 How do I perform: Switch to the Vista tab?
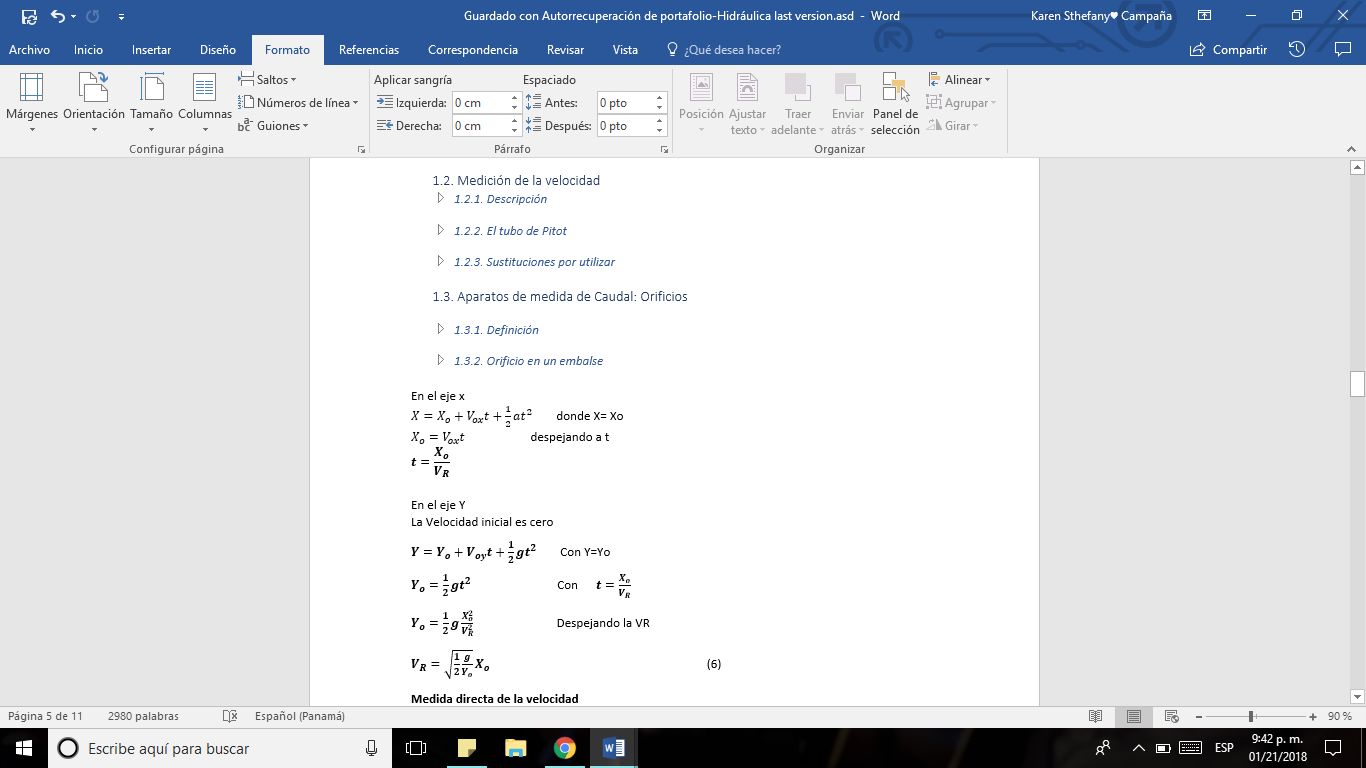coord(625,49)
